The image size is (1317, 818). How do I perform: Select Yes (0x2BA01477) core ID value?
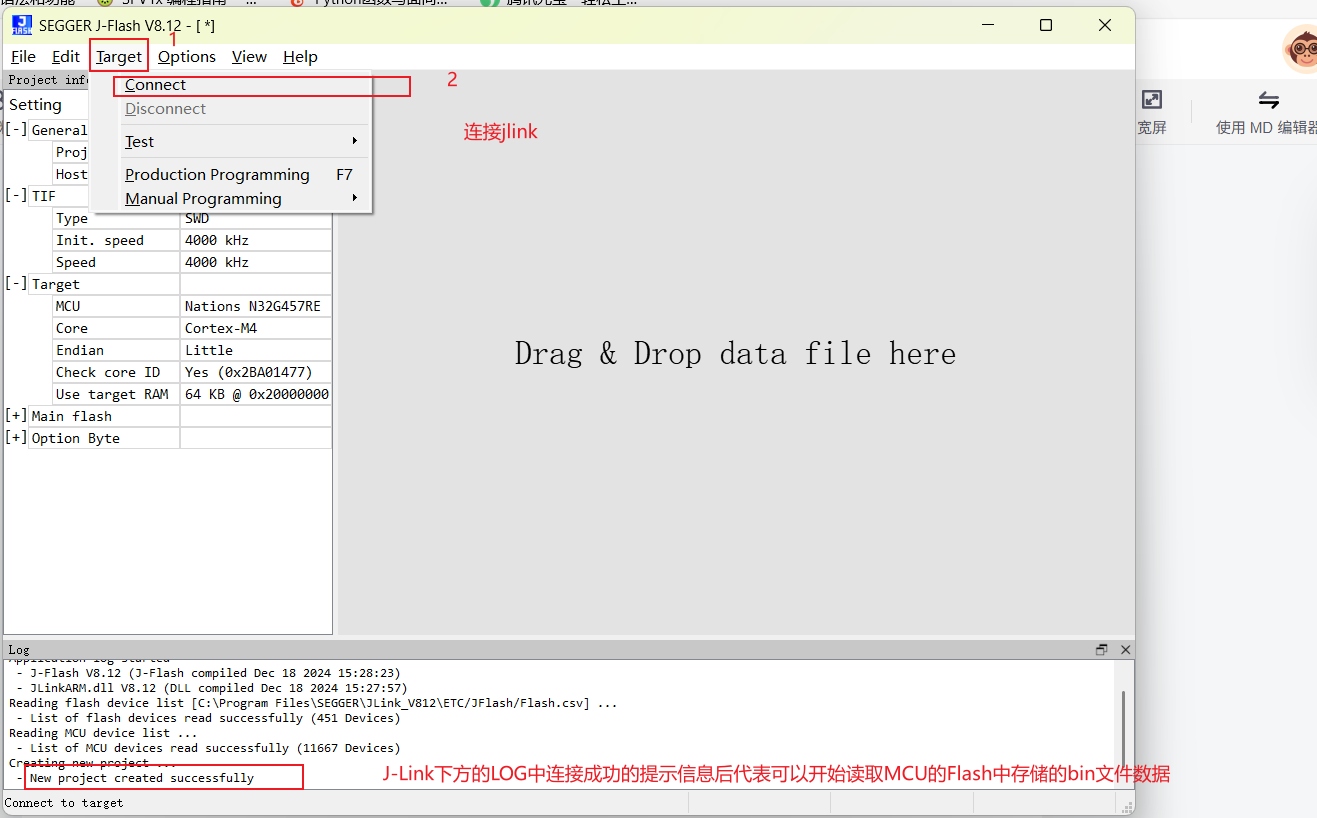coord(256,372)
